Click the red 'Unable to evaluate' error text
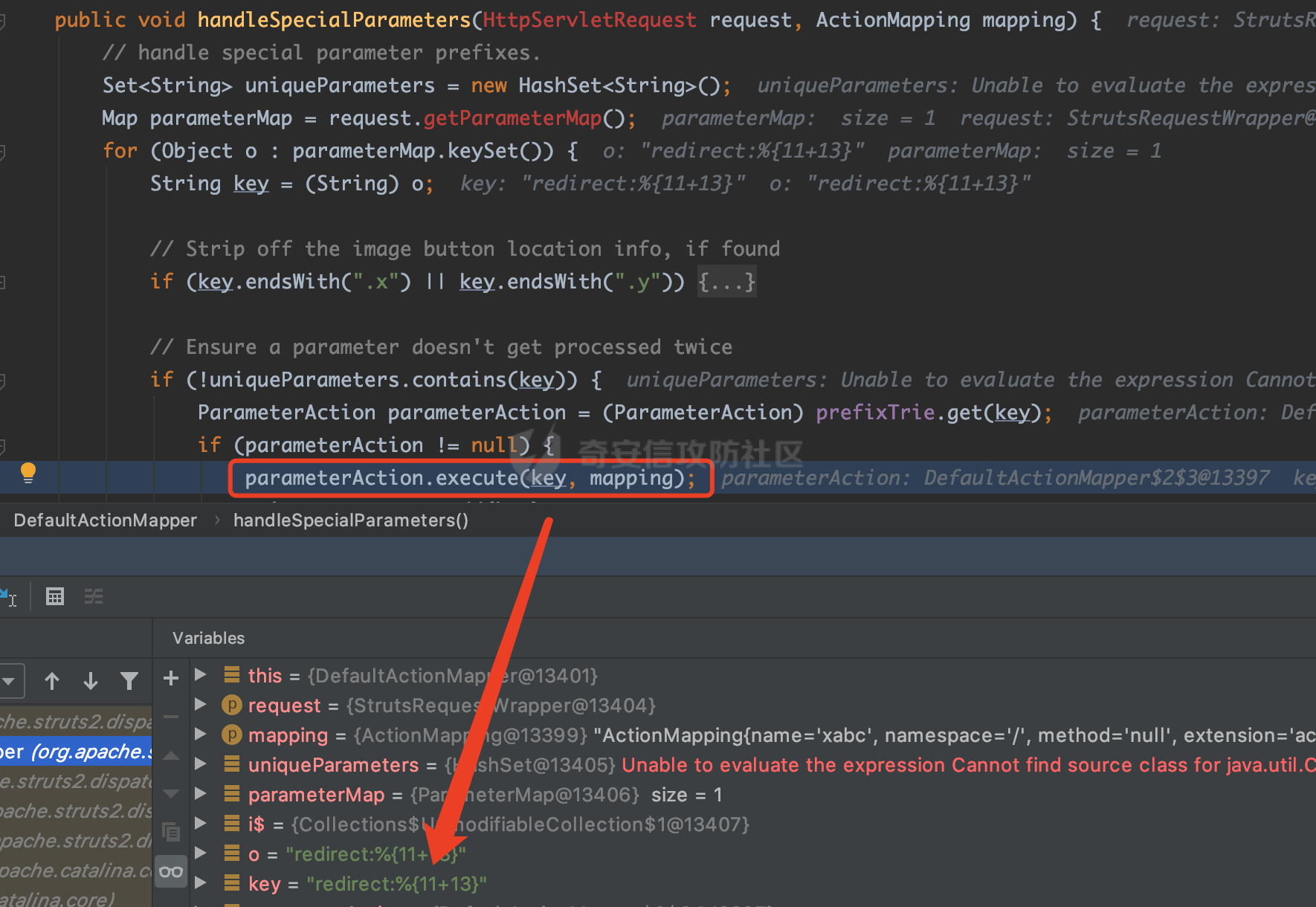Screen dimensions: 1316x907 tap(968, 765)
